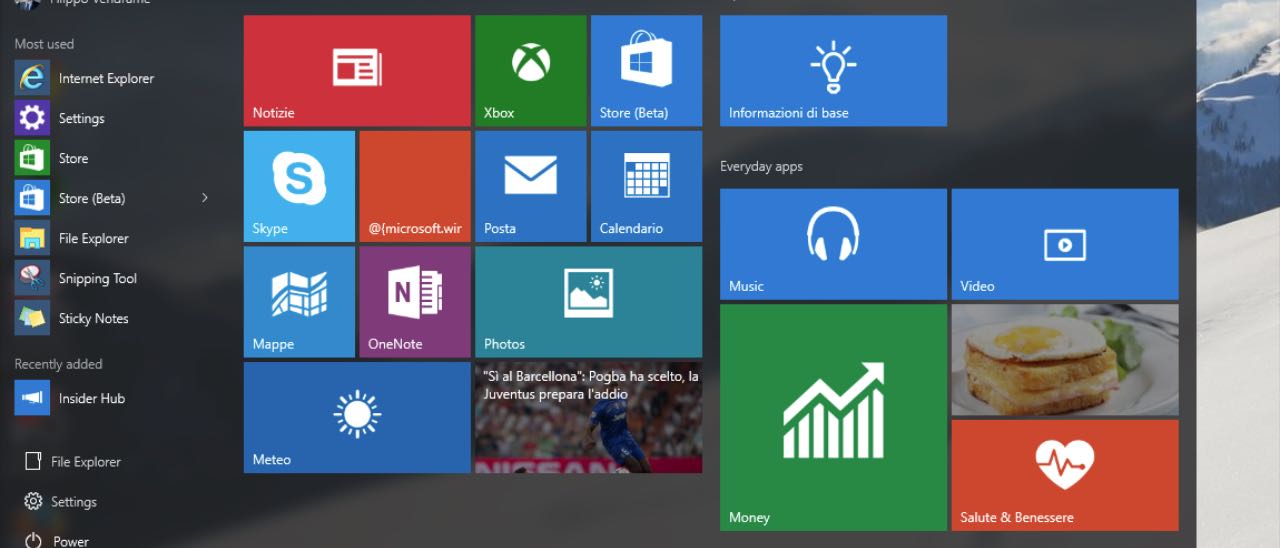Open the Posta mail tile
1280x548 pixels.
(530, 186)
